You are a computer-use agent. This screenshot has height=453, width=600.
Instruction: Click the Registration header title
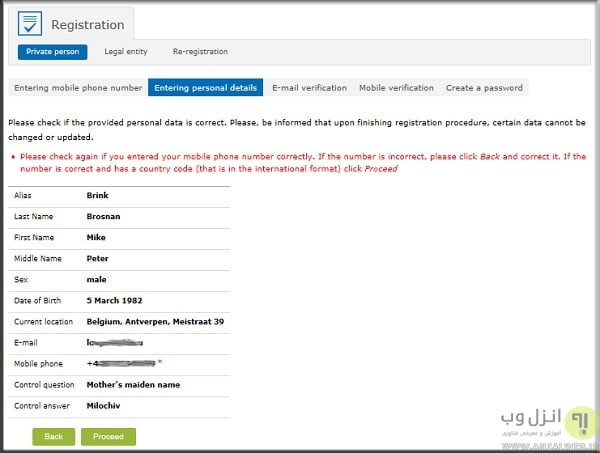click(88, 25)
